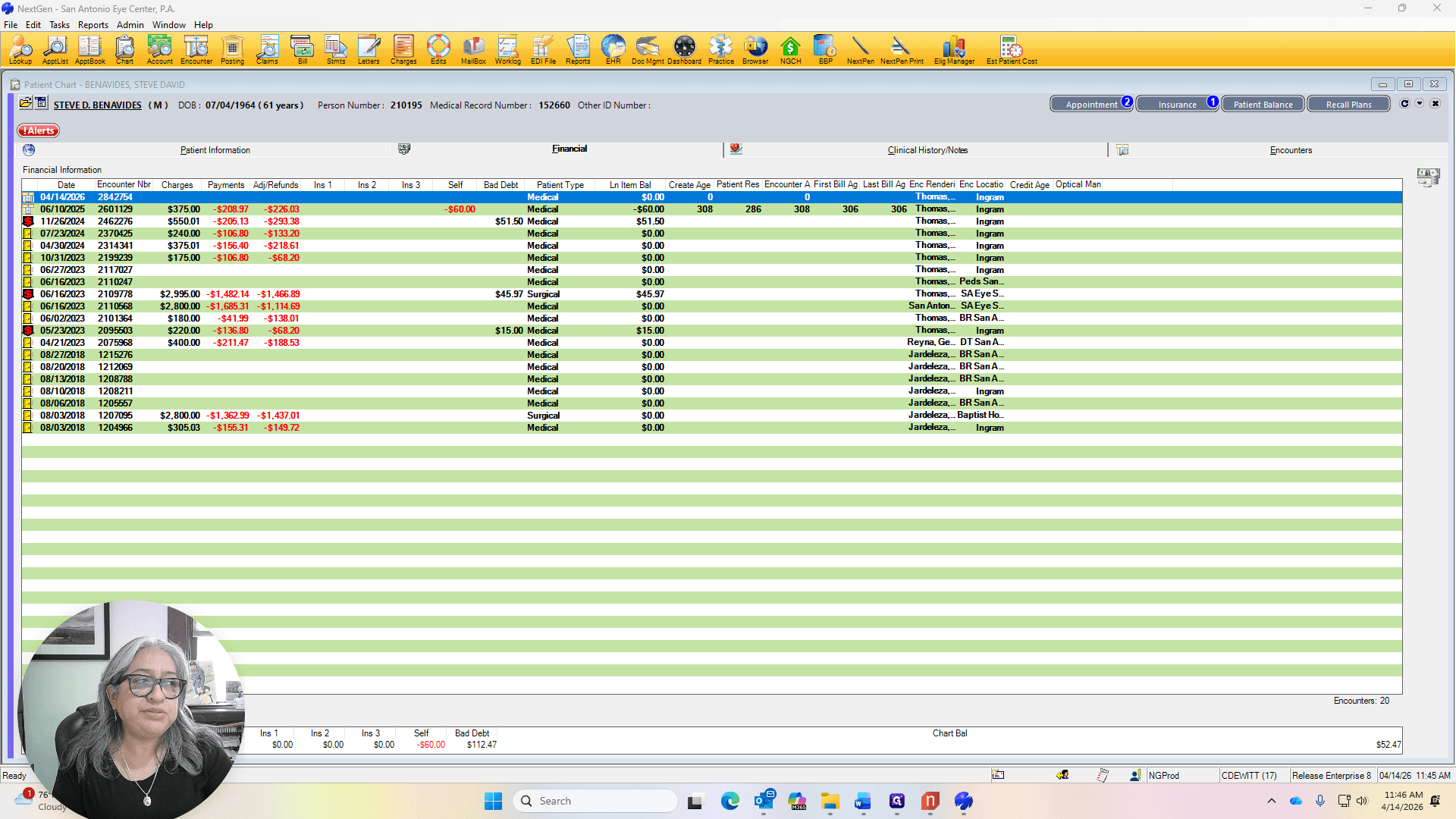Switch to the Encounters tab
This screenshot has width=1456, height=819.
(x=1291, y=150)
